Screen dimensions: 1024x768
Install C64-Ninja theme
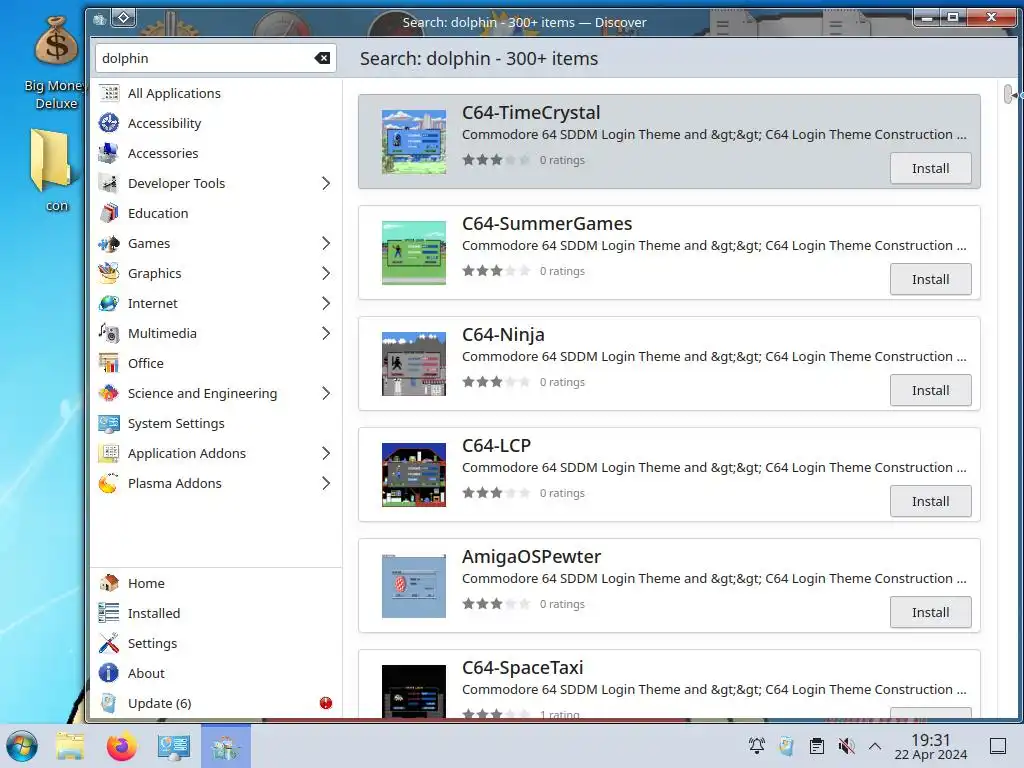[x=930, y=391]
